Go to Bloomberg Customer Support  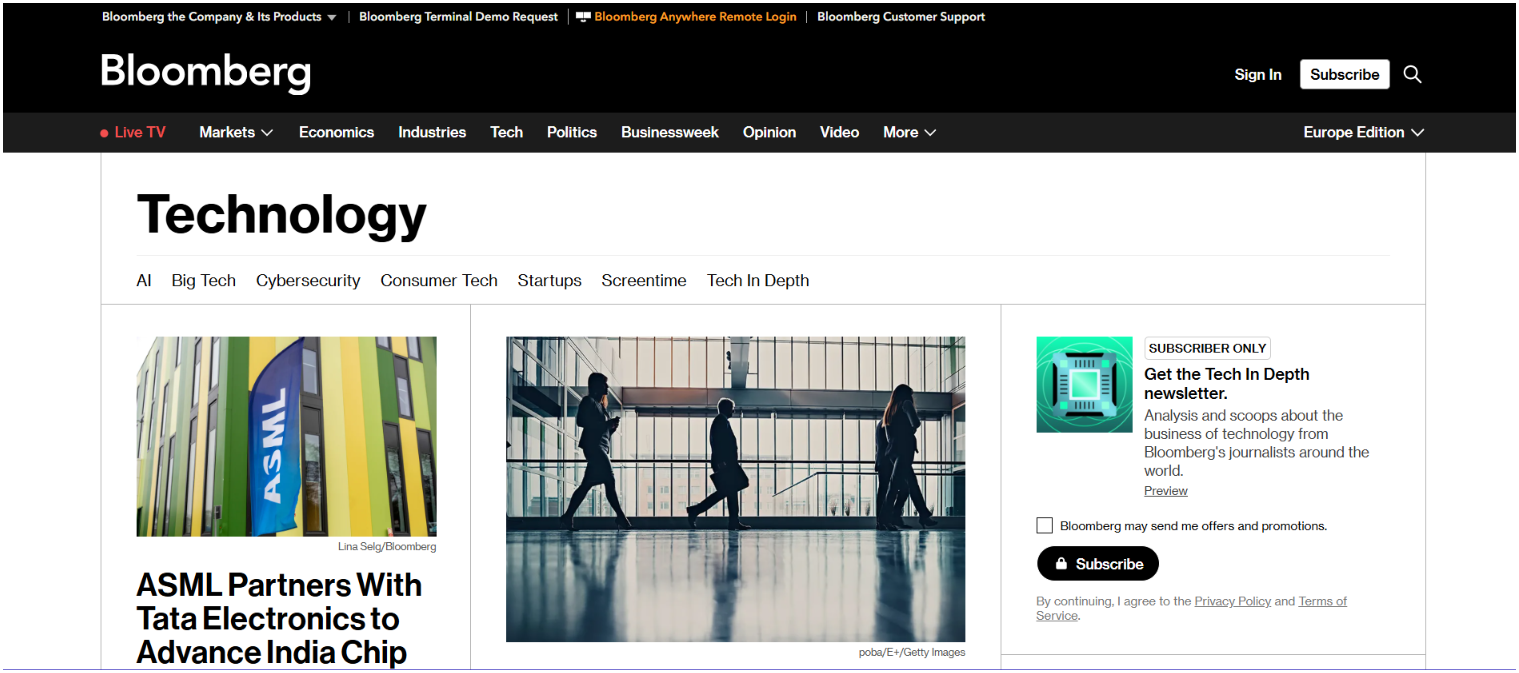[x=901, y=17]
